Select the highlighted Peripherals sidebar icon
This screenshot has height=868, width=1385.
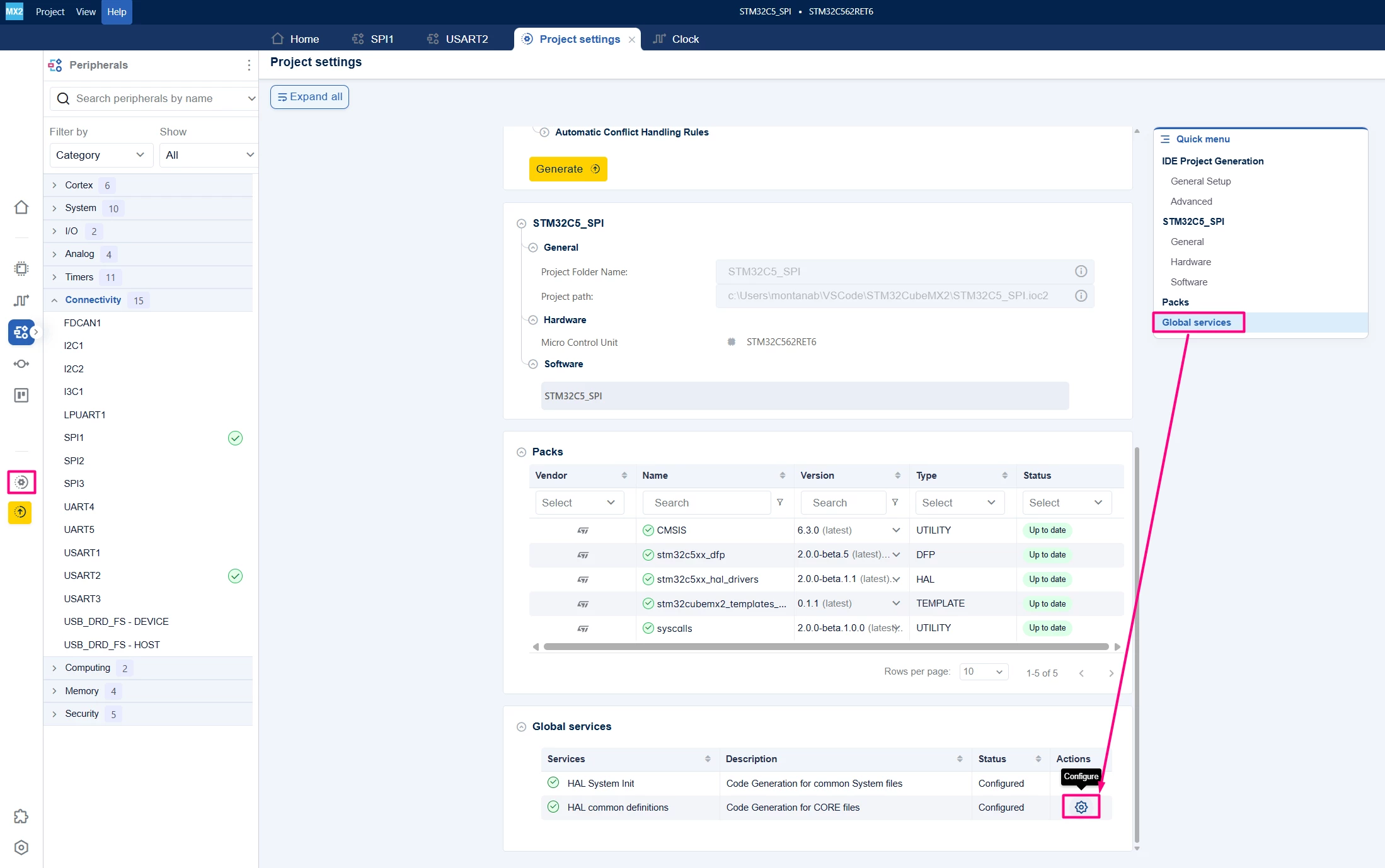click(21, 332)
